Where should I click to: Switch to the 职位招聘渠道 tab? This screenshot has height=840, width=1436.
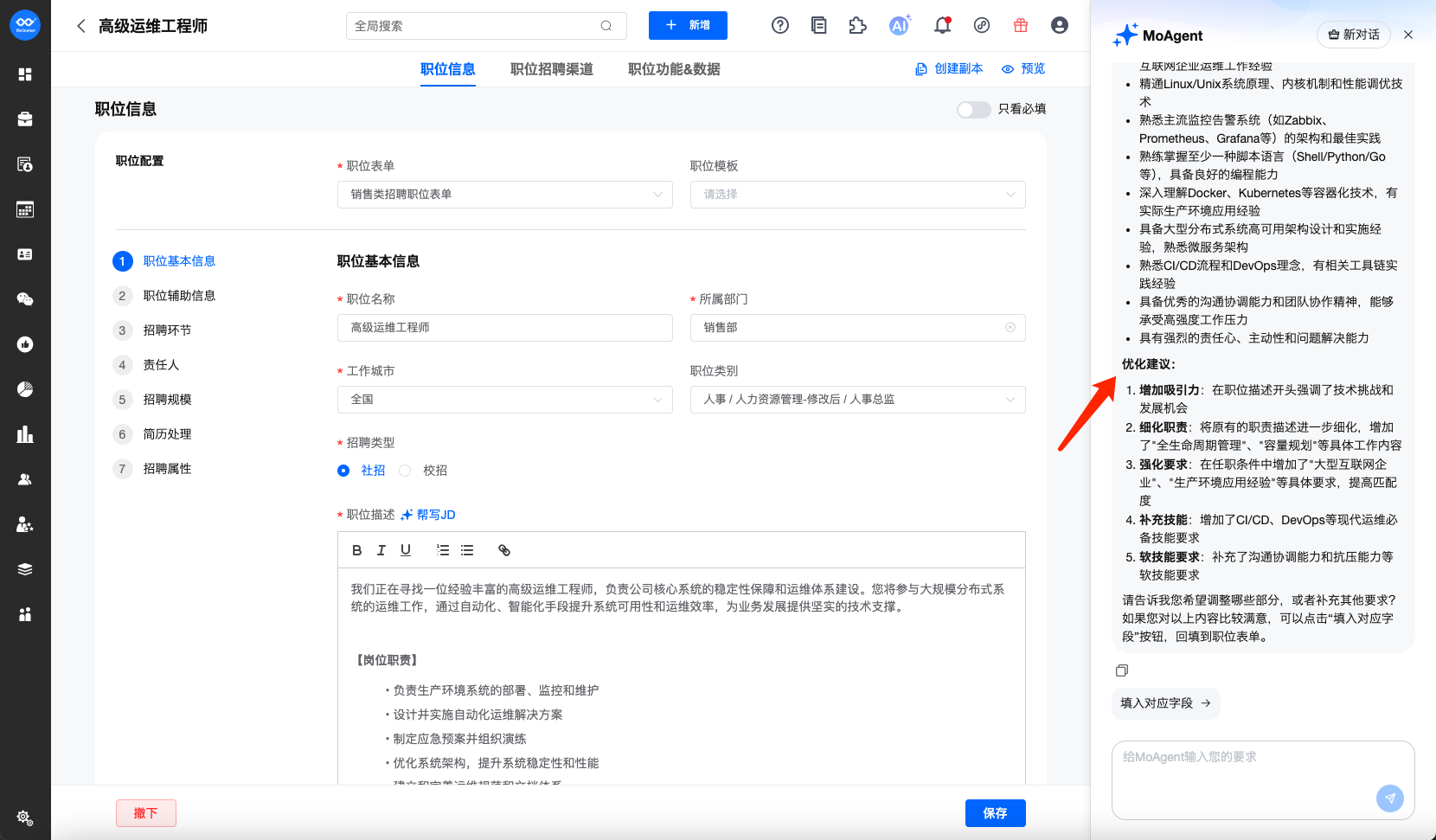pyautogui.click(x=552, y=69)
